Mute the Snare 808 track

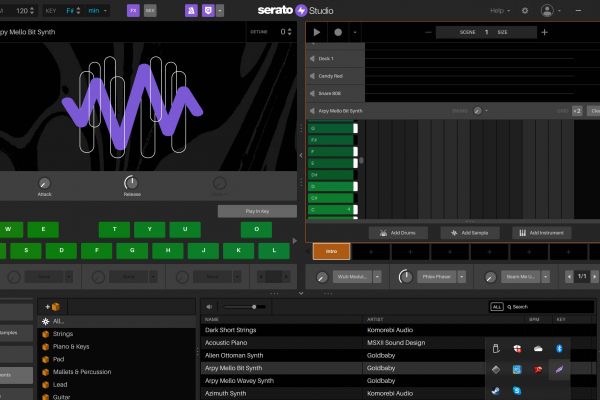[312, 93]
